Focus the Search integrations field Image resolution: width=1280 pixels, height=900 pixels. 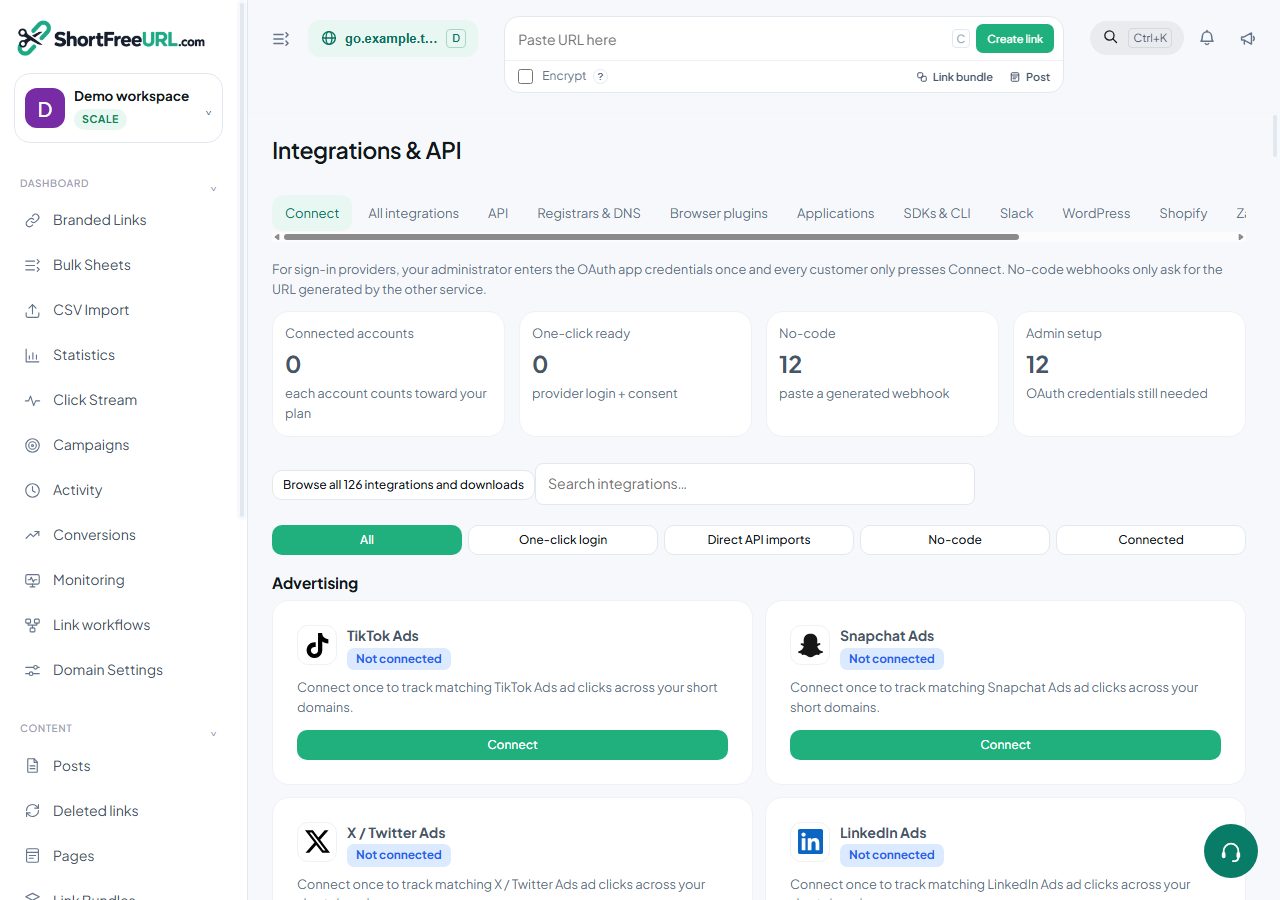pos(755,484)
